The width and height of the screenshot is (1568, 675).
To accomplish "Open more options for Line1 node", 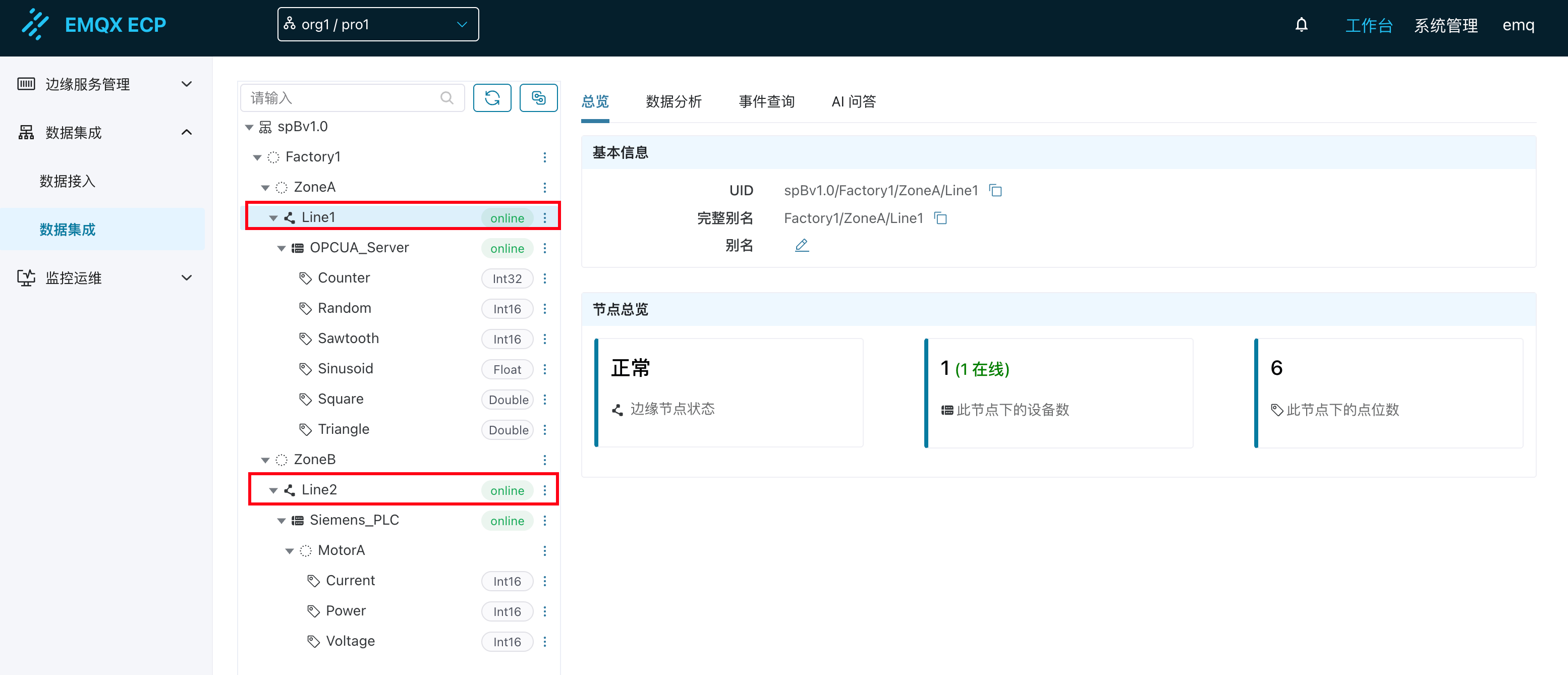I will 545,218.
